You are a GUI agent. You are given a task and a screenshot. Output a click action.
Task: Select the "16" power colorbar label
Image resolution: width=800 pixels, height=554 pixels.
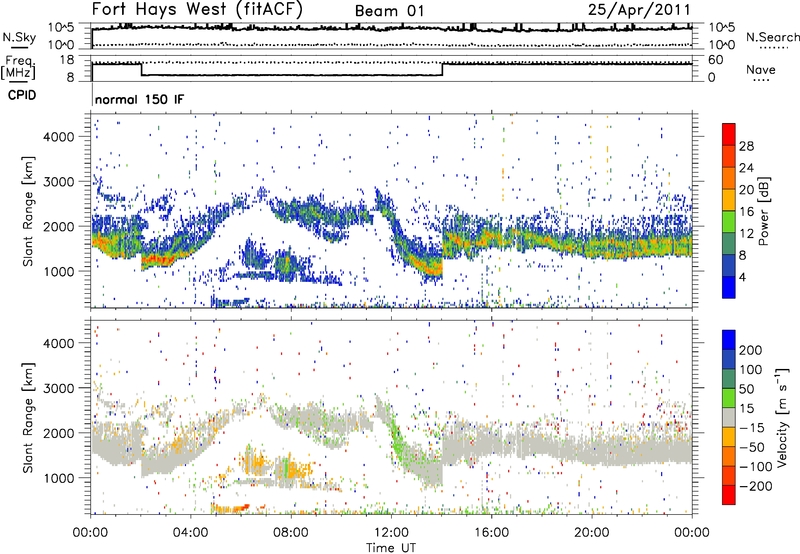click(x=746, y=212)
